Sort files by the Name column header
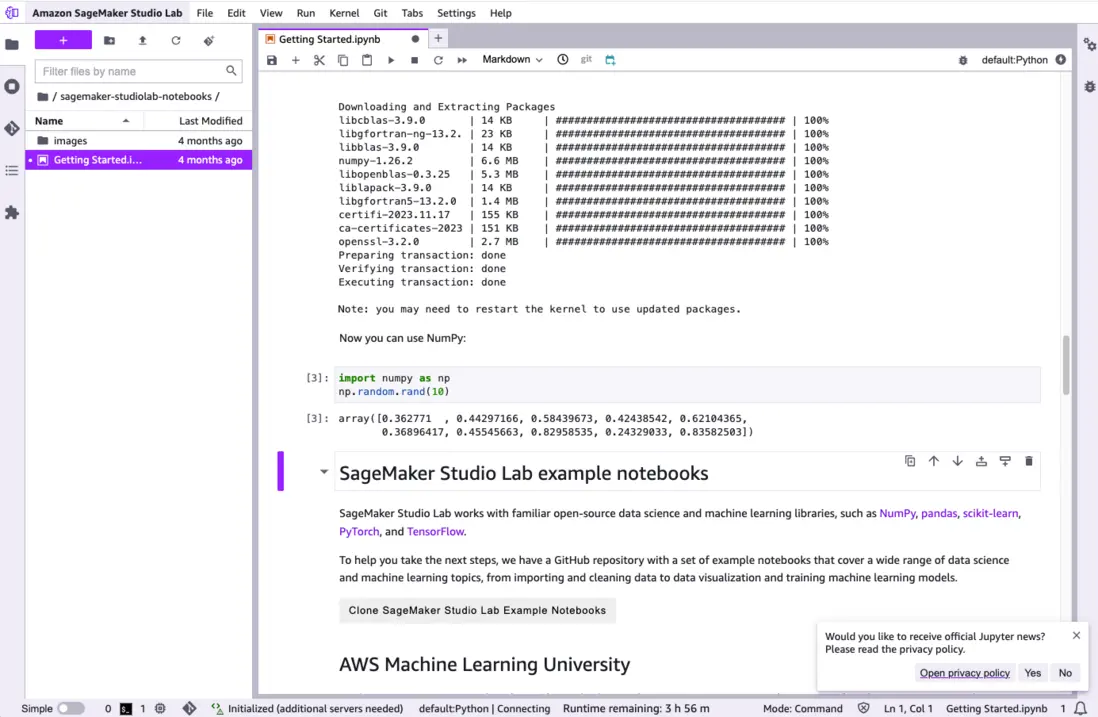 tap(50, 121)
